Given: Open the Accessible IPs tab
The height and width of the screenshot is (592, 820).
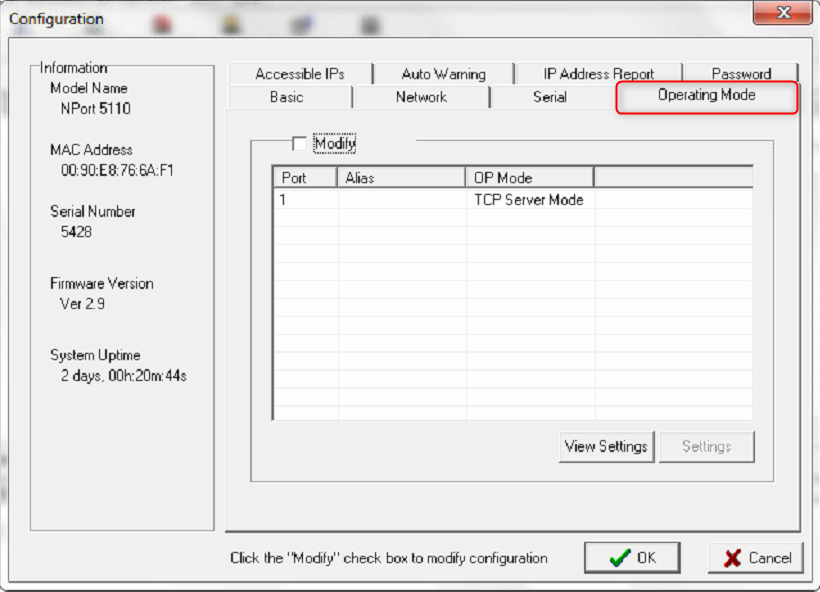Looking at the screenshot, I should (299, 74).
